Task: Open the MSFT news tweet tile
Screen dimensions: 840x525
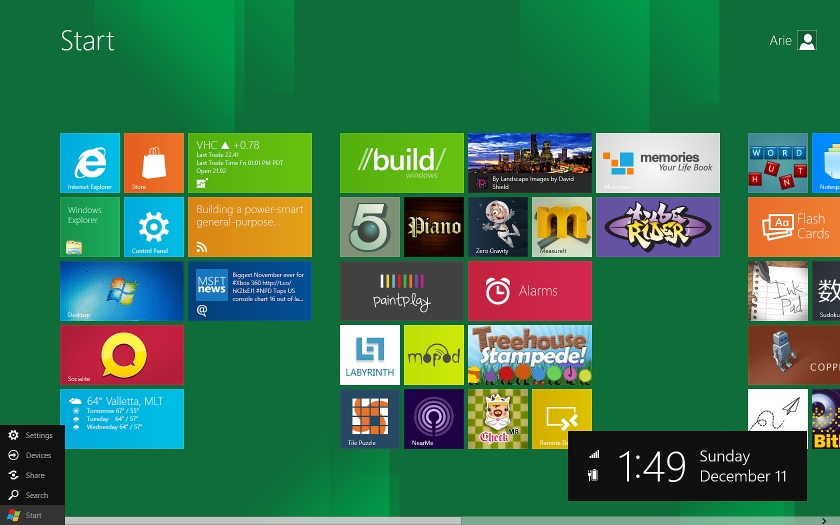Action: (x=250, y=291)
